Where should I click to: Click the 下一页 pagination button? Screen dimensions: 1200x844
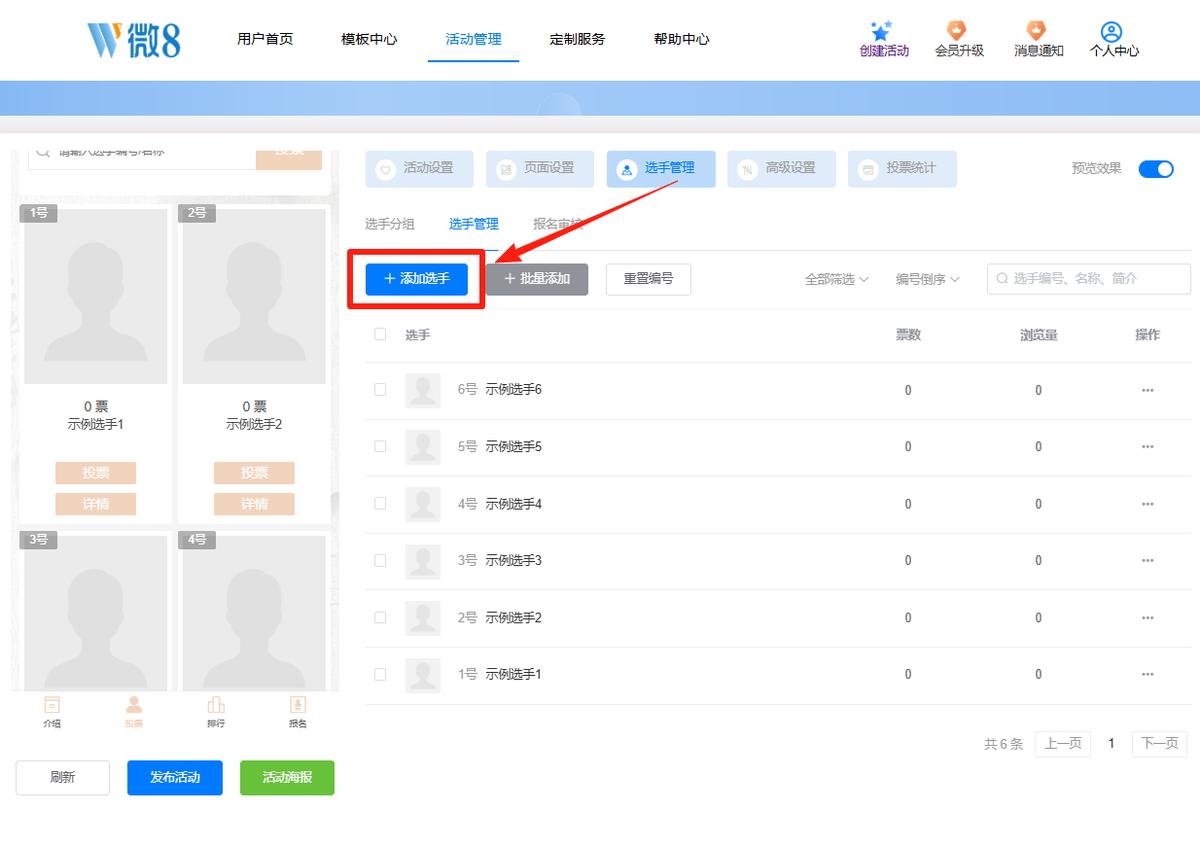[1160, 743]
